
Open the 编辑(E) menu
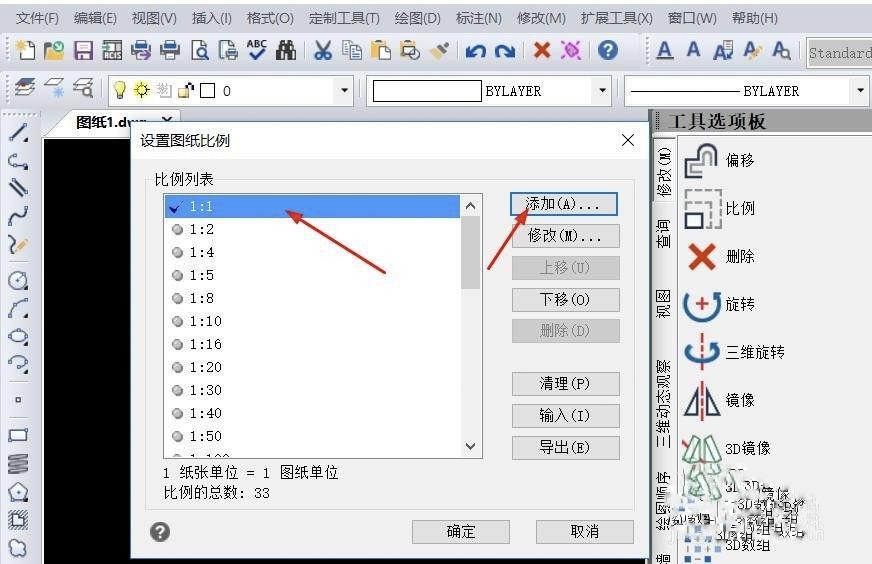[95, 18]
